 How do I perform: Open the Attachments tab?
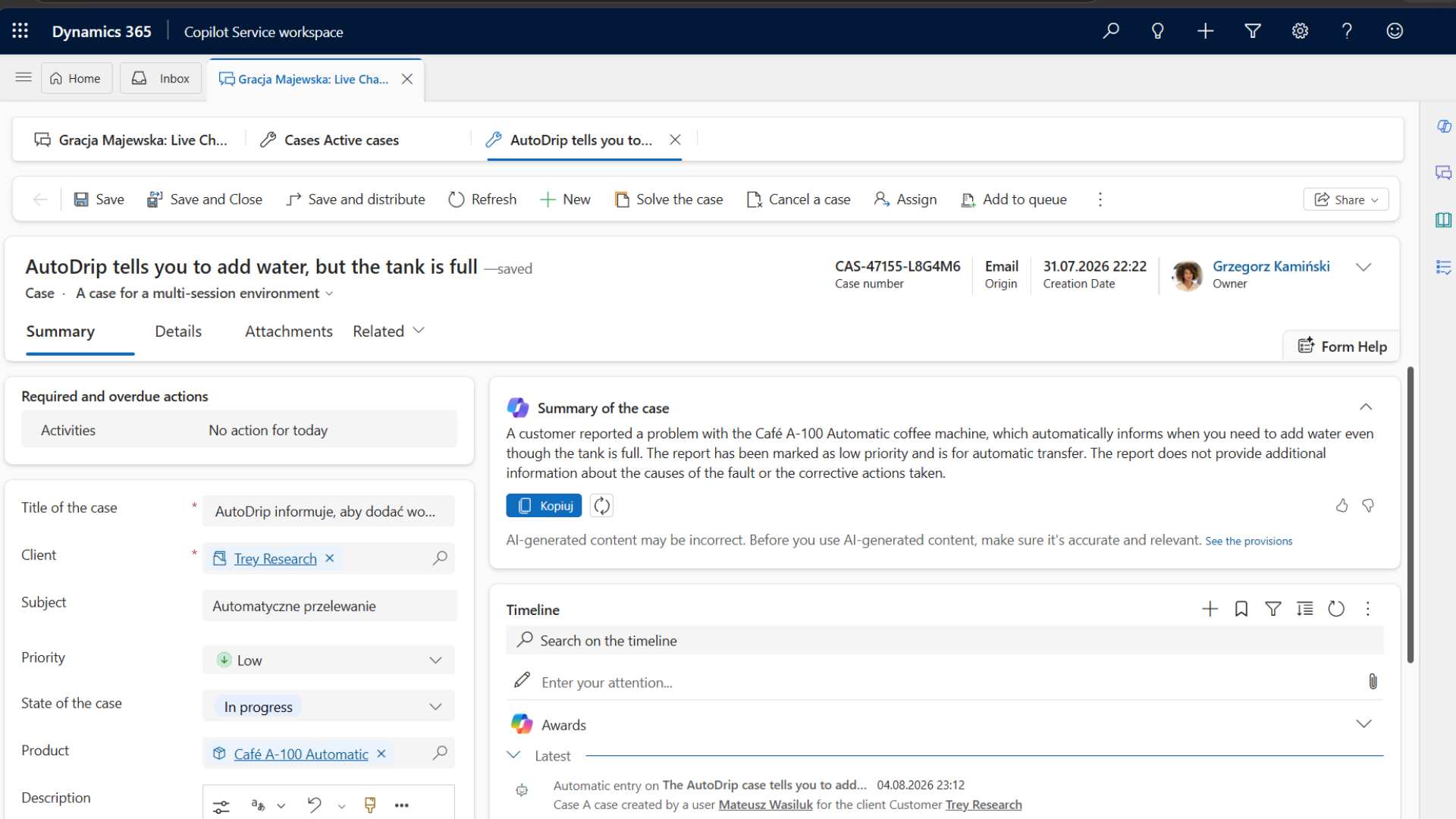(288, 331)
